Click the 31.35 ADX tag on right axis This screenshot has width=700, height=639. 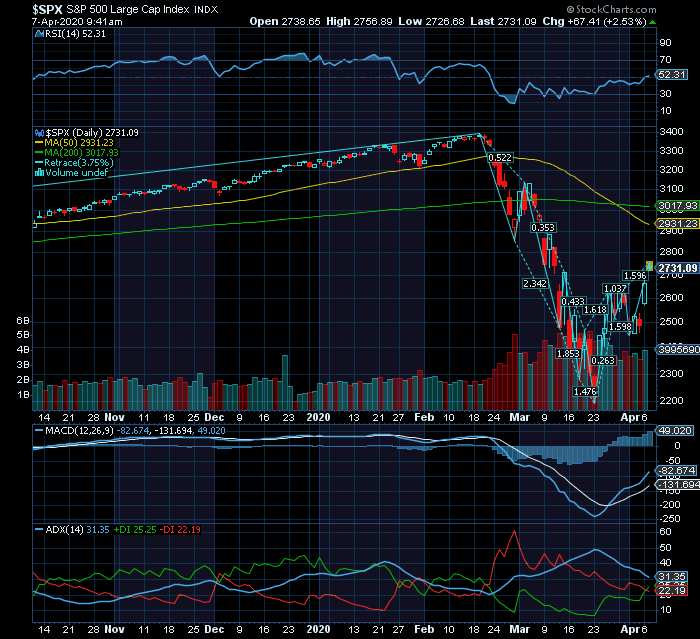coord(672,576)
